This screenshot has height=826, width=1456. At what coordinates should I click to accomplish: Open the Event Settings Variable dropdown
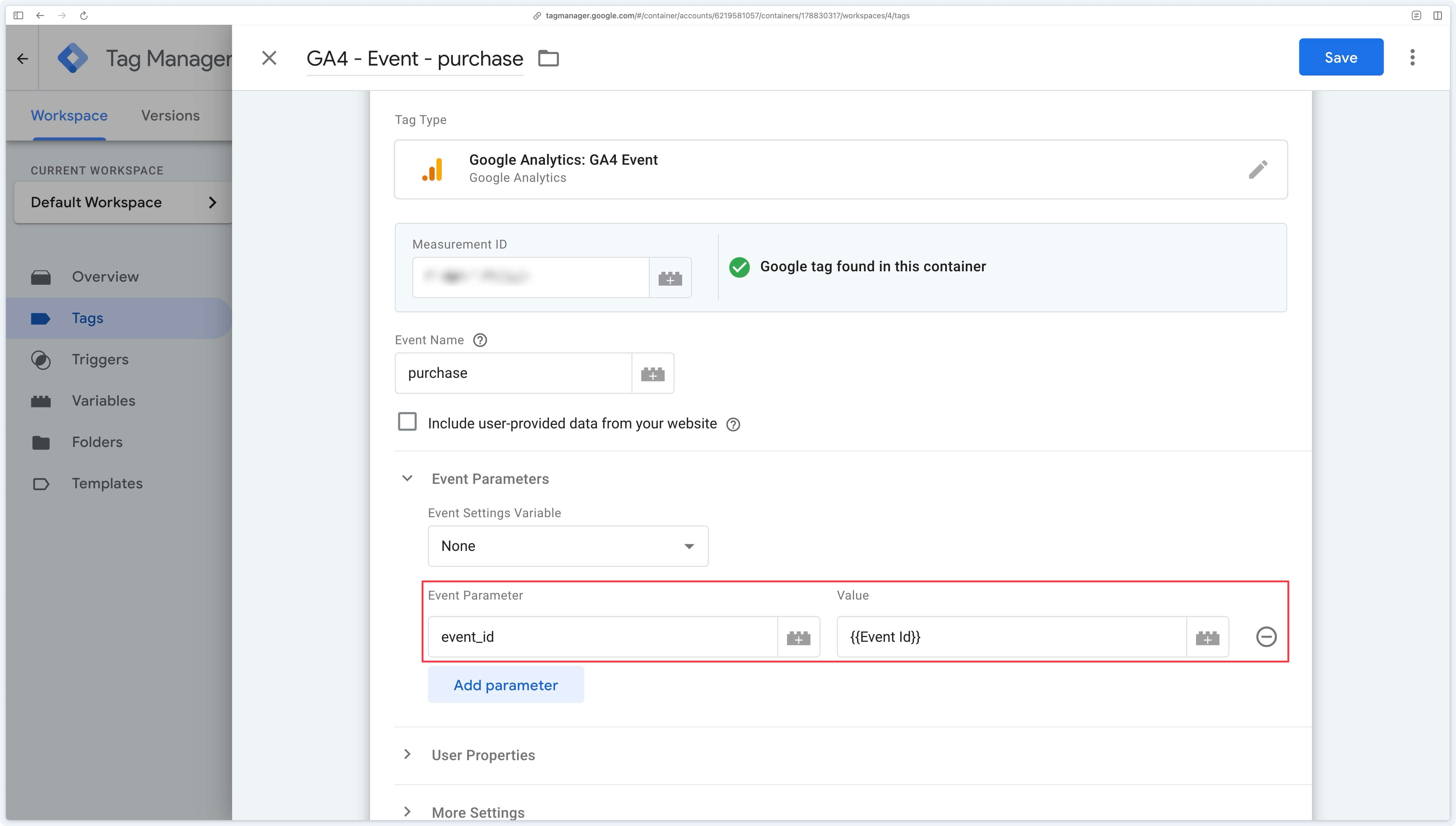pyautogui.click(x=567, y=546)
